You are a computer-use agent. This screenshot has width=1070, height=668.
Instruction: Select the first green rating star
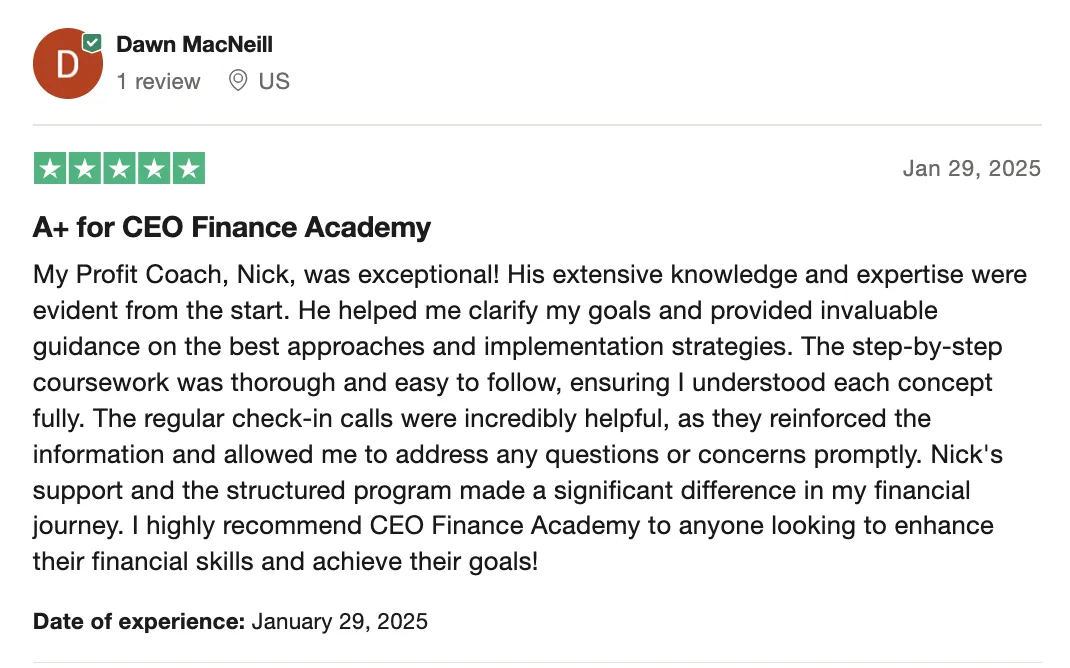[50, 169]
